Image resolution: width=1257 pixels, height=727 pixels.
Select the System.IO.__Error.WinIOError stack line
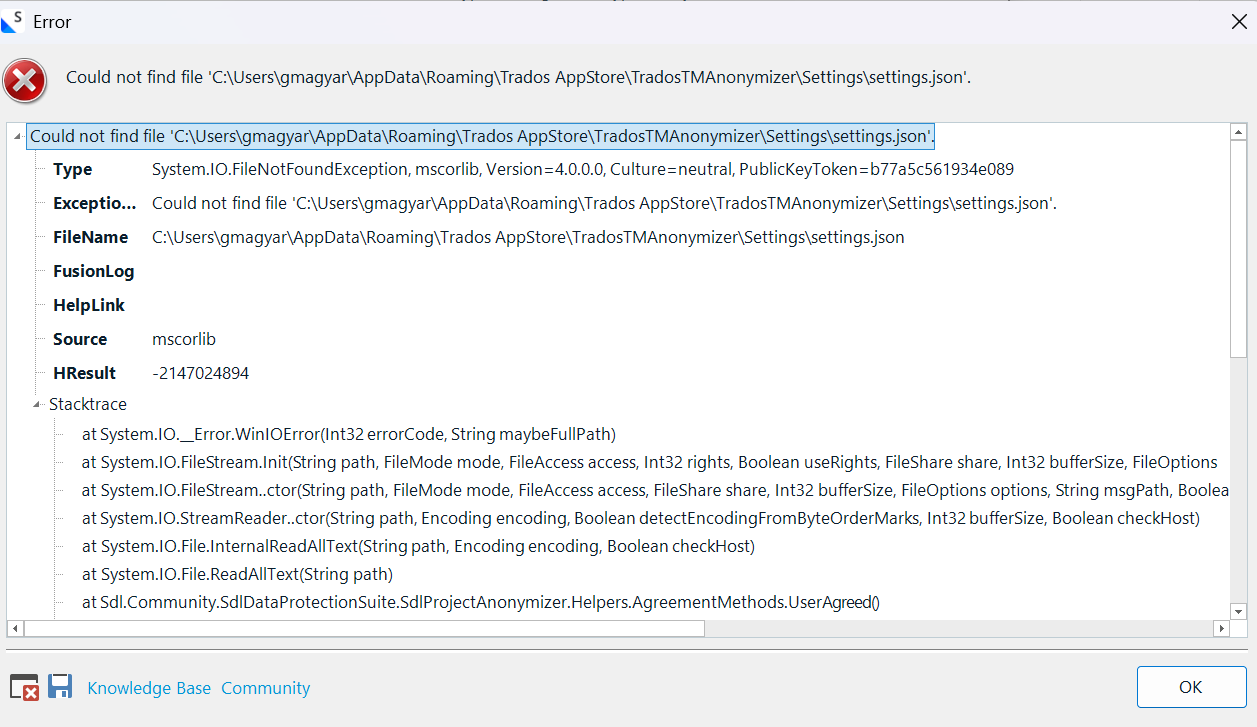coord(349,434)
